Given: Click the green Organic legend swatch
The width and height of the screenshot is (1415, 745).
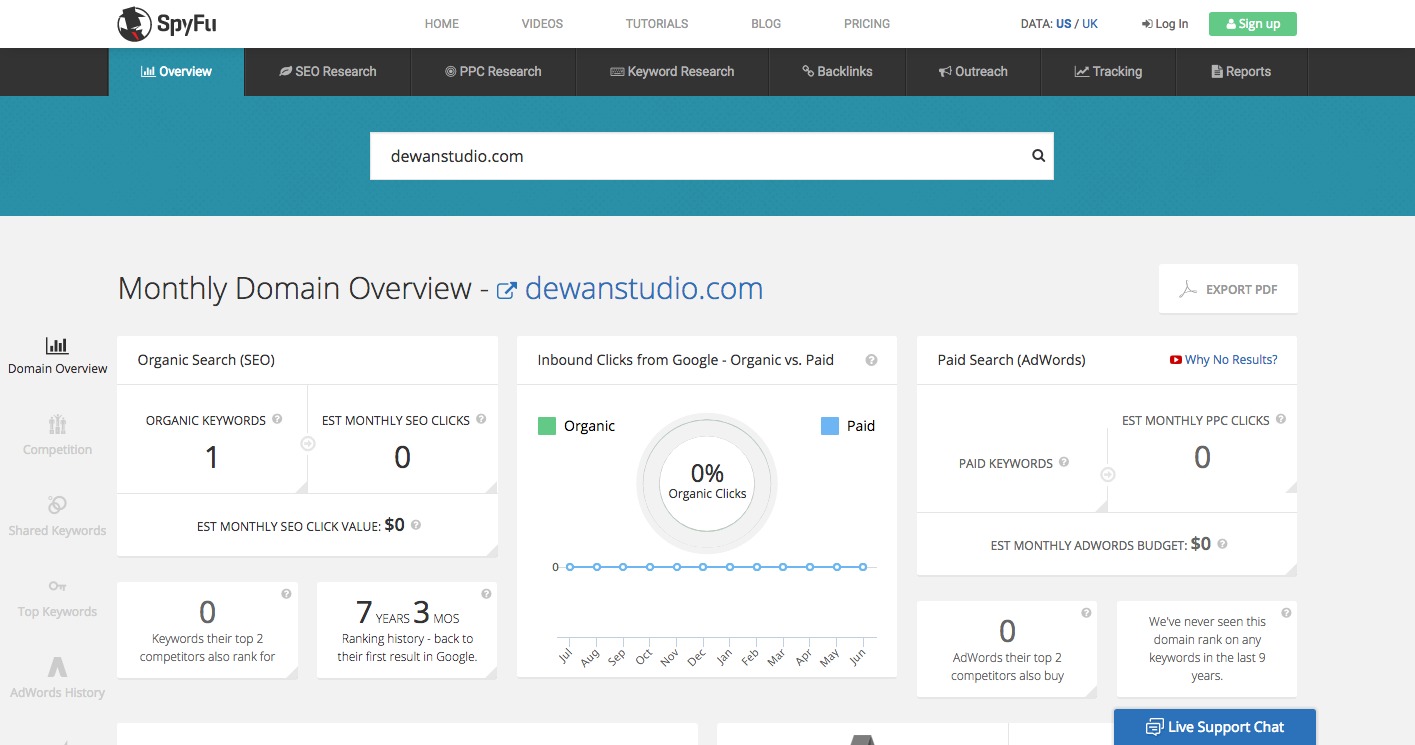Looking at the screenshot, I should coord(547,426).
